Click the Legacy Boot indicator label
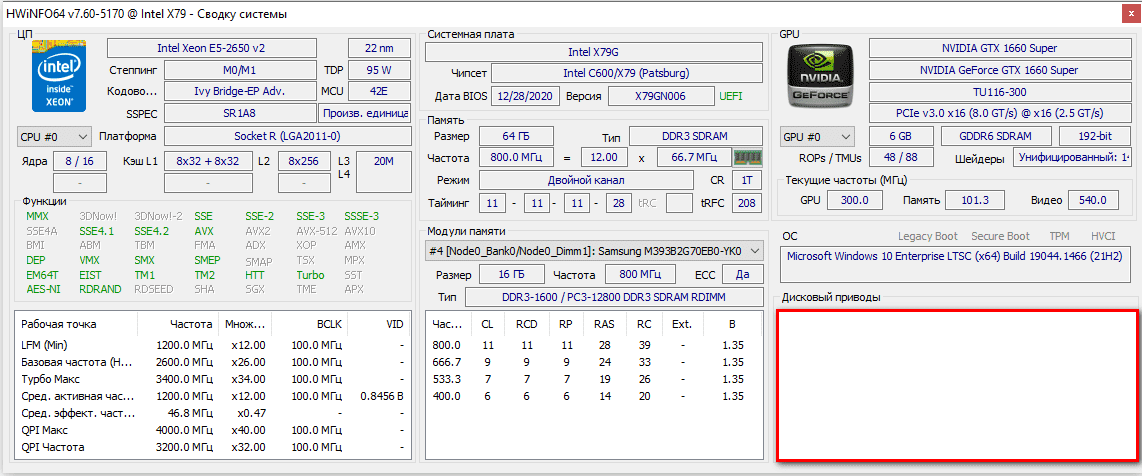This screenshot has width=1142, height=476. (929, 237)
